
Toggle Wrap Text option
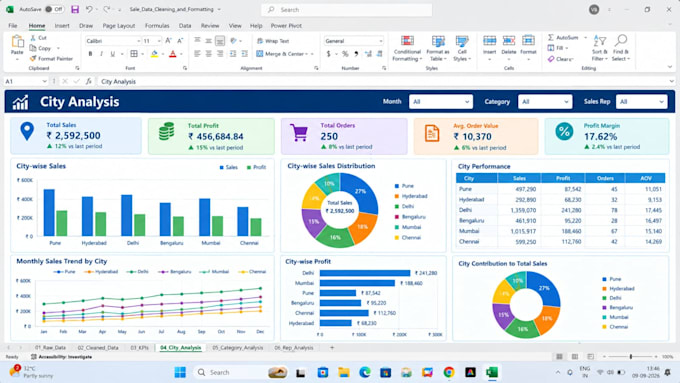273,41
